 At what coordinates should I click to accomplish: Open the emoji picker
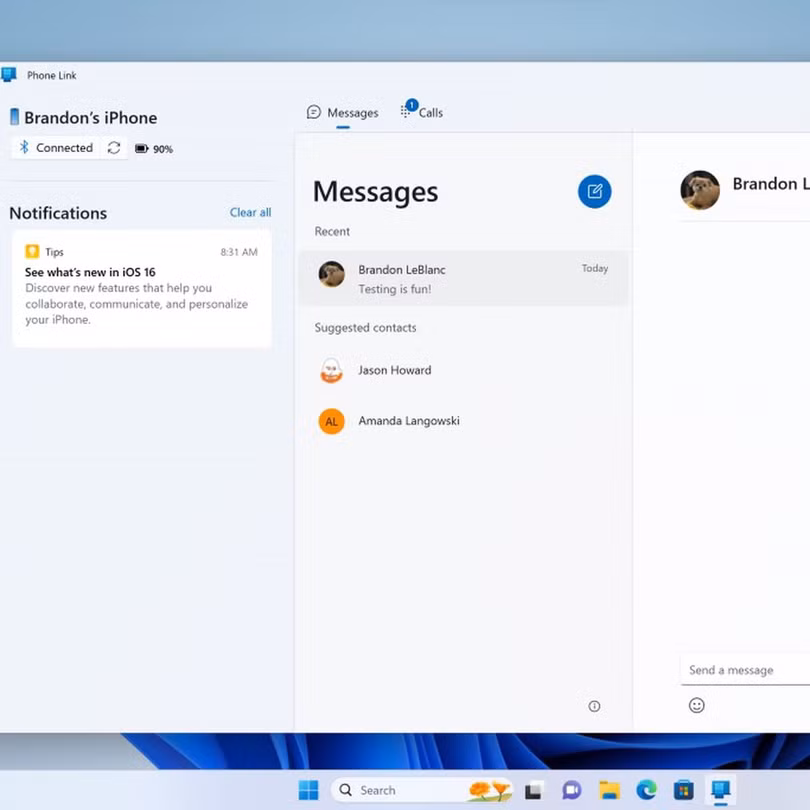[x=697, y=705]
